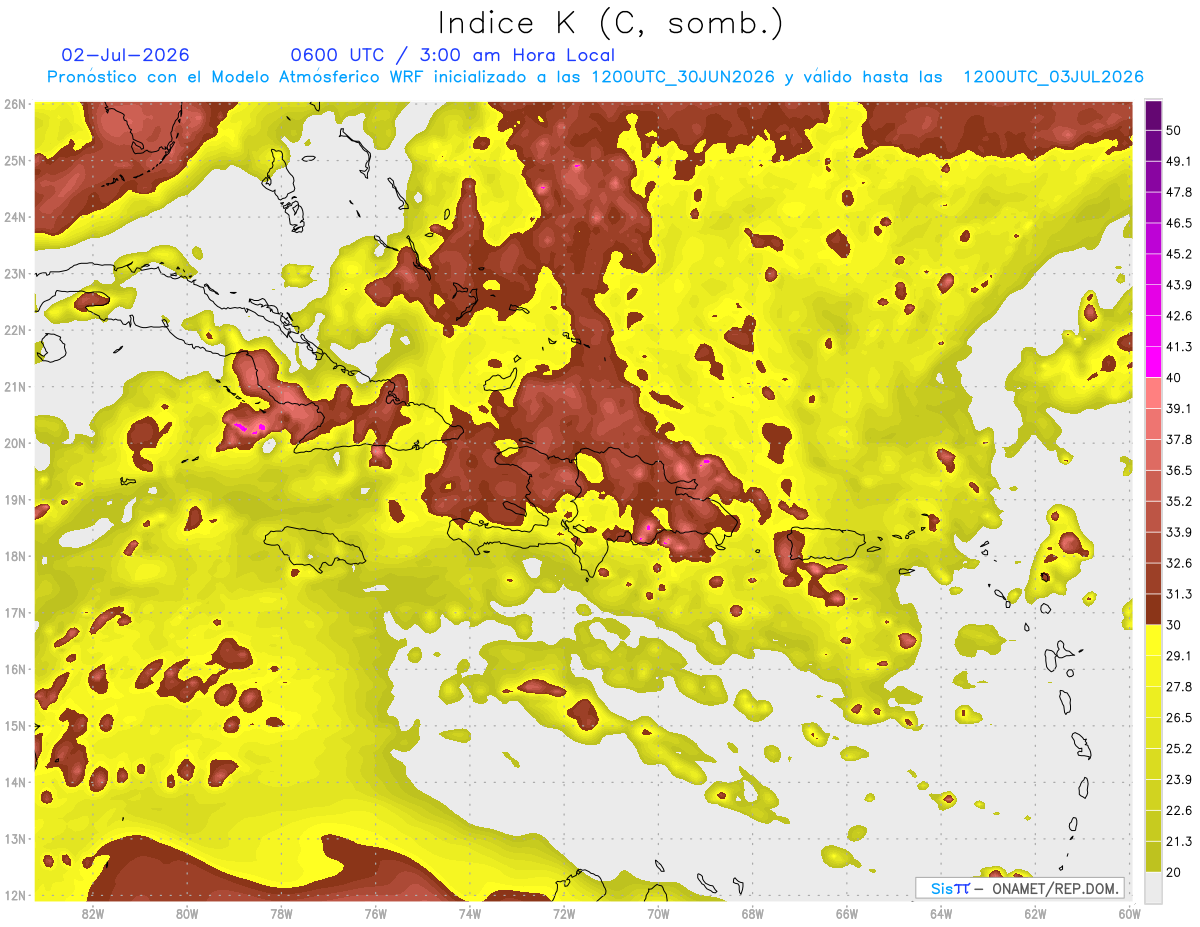Click the "16N" latitude label
Viewport: 1200px width, 927px height.
(x=15, y=669)
